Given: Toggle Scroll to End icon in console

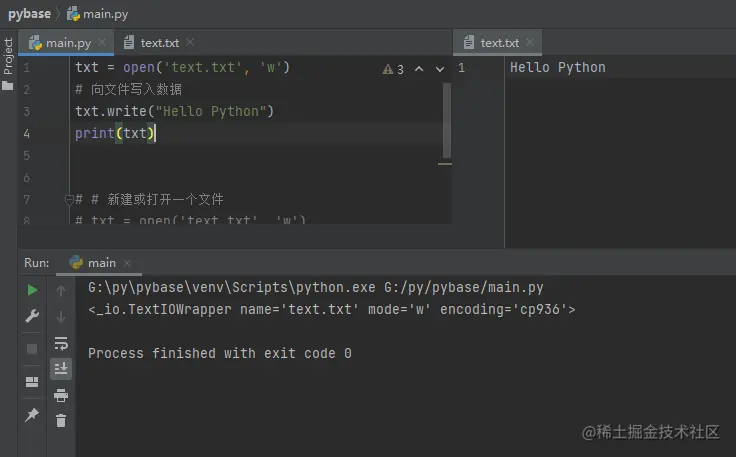Looking at the screenshot, I should [61, 369].
